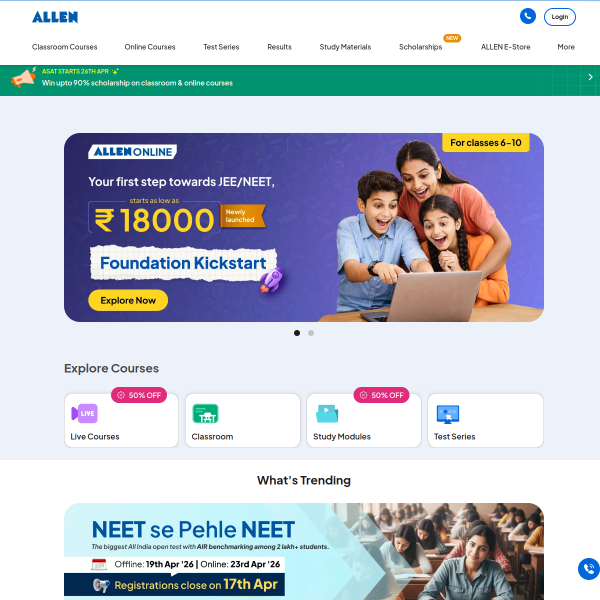Screen dimensions: 600x600
Task: Open the ALLEN E-Store link
Action: [505, 47]
